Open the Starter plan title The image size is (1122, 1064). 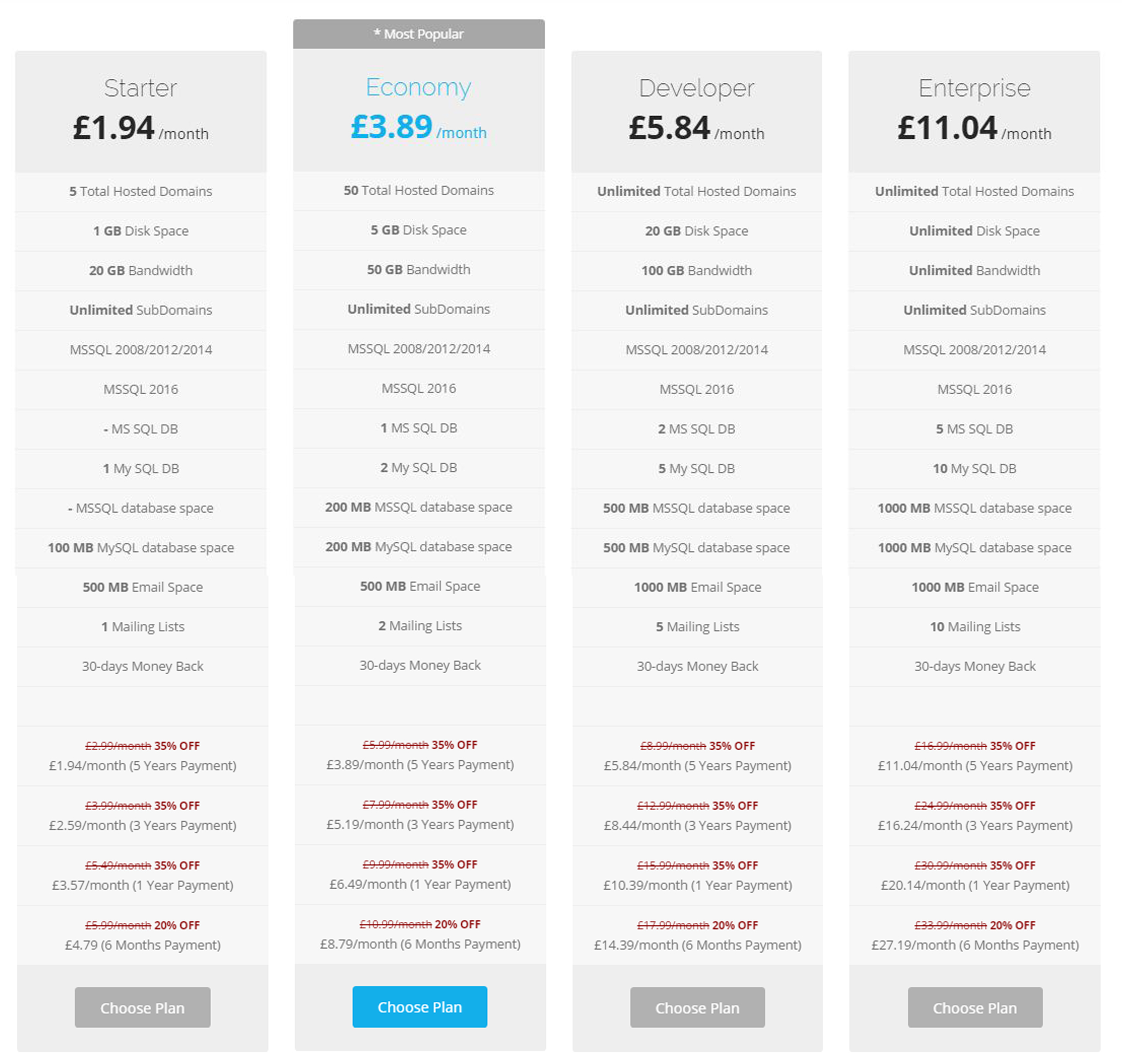click(141, 88)
